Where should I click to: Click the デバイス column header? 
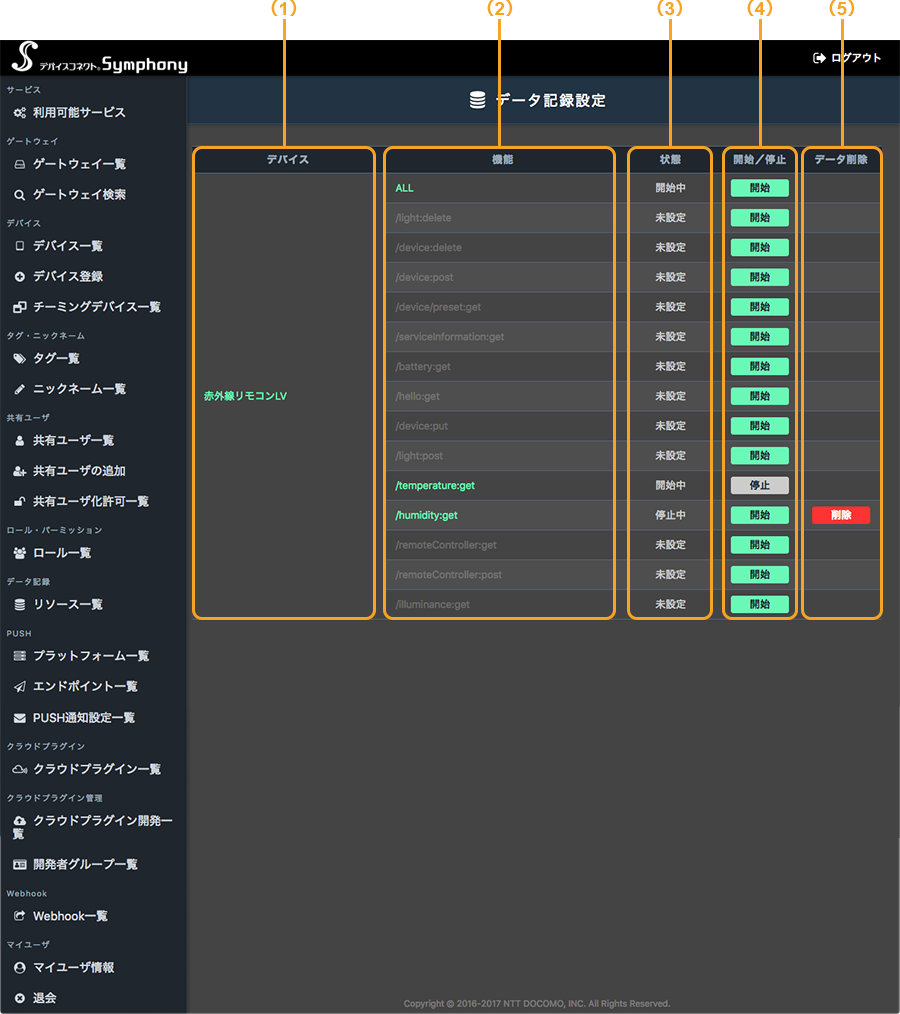click(x=288, y=160)
